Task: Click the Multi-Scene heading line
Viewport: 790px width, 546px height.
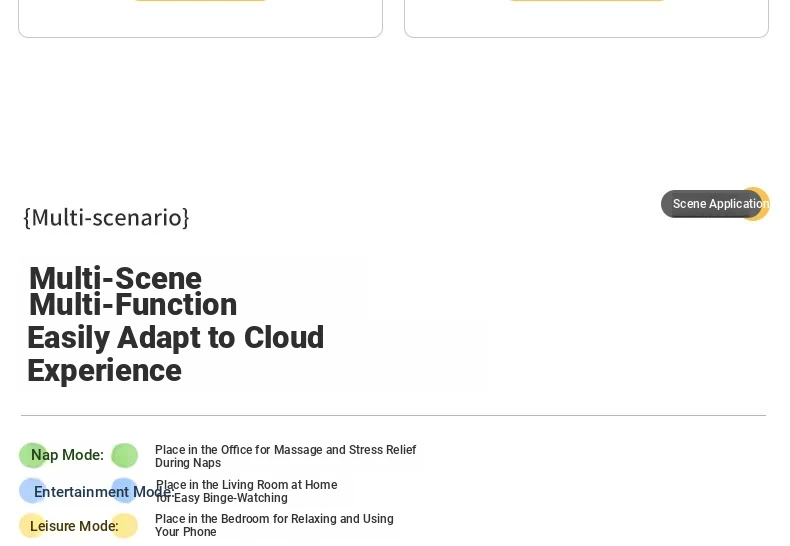Action: pos(115,278)
